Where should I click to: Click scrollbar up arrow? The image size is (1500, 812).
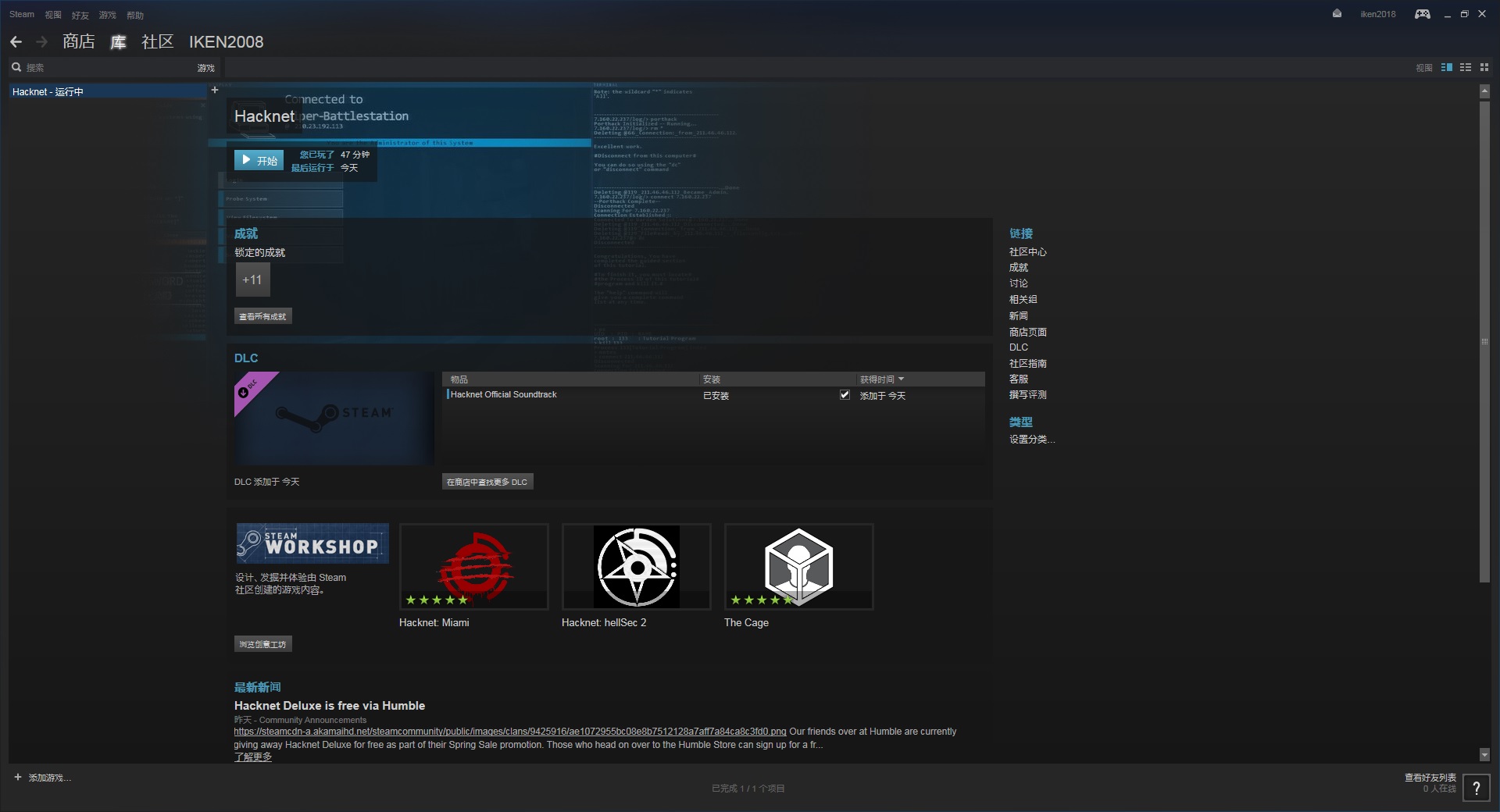coord(1484,91)
